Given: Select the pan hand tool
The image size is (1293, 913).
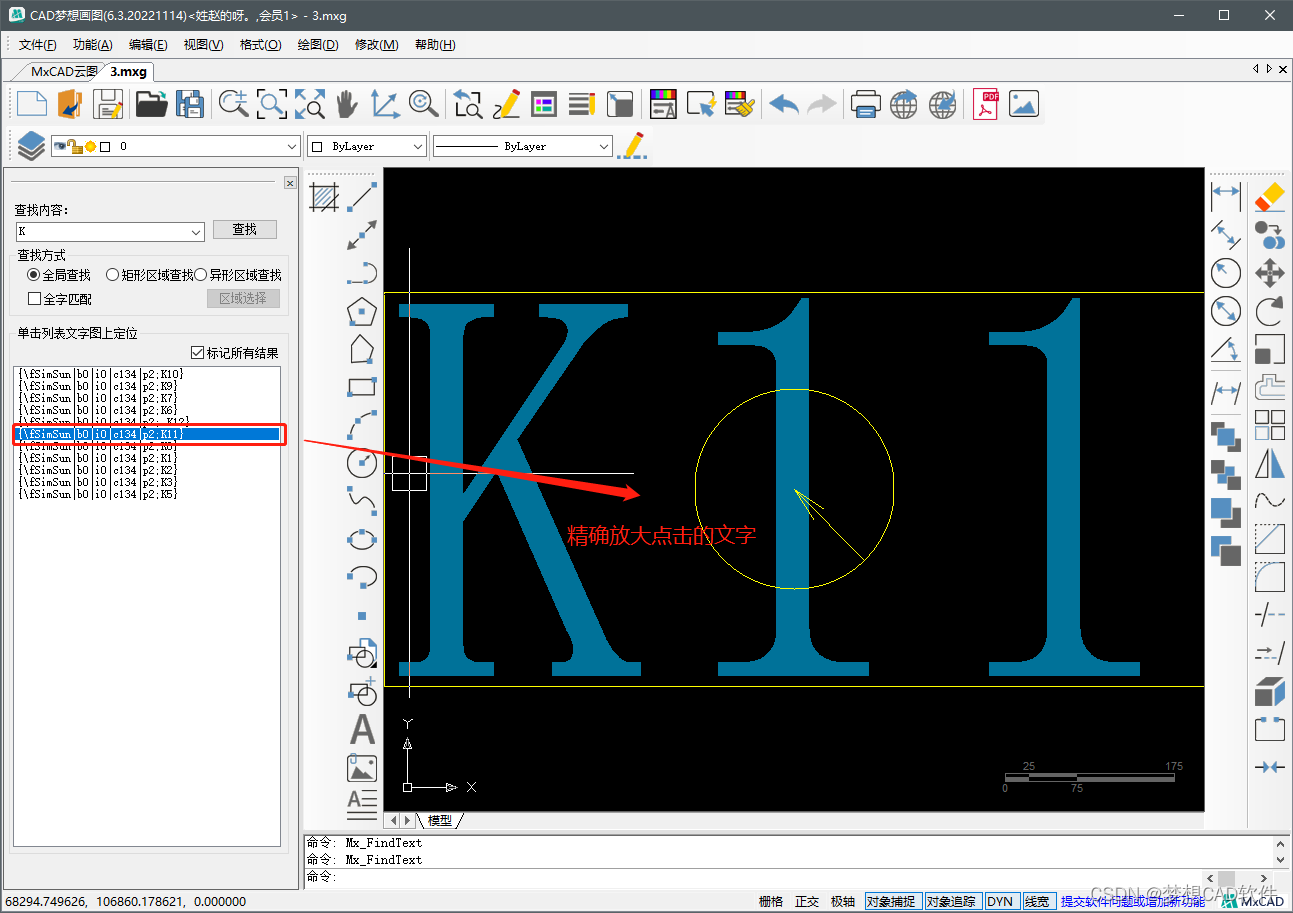Looking at the screenshot, I should pyautogui.click(x=347, y=104).
